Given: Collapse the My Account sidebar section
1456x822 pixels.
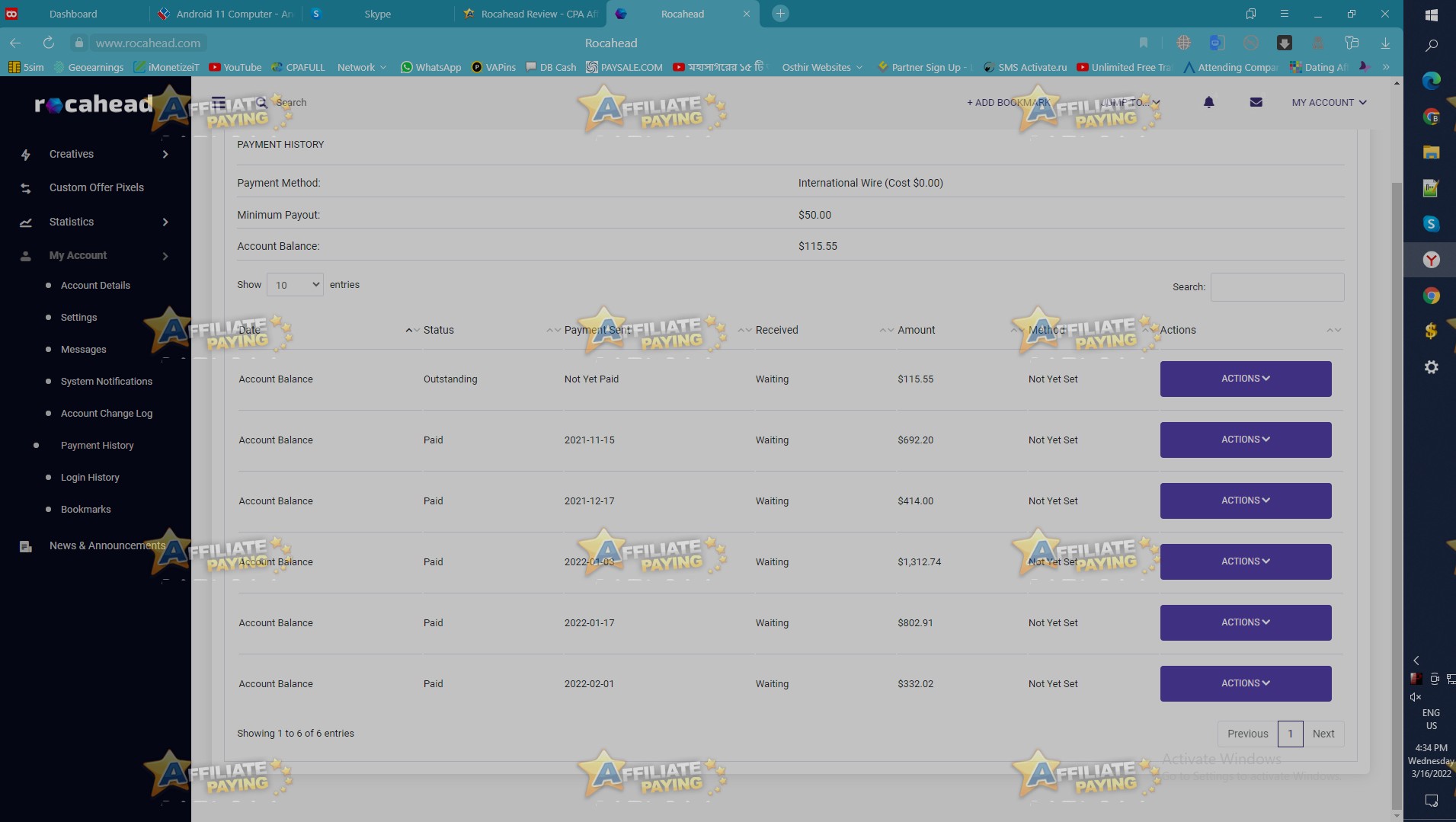Looking at the screenshot, I should coord(165,256).
